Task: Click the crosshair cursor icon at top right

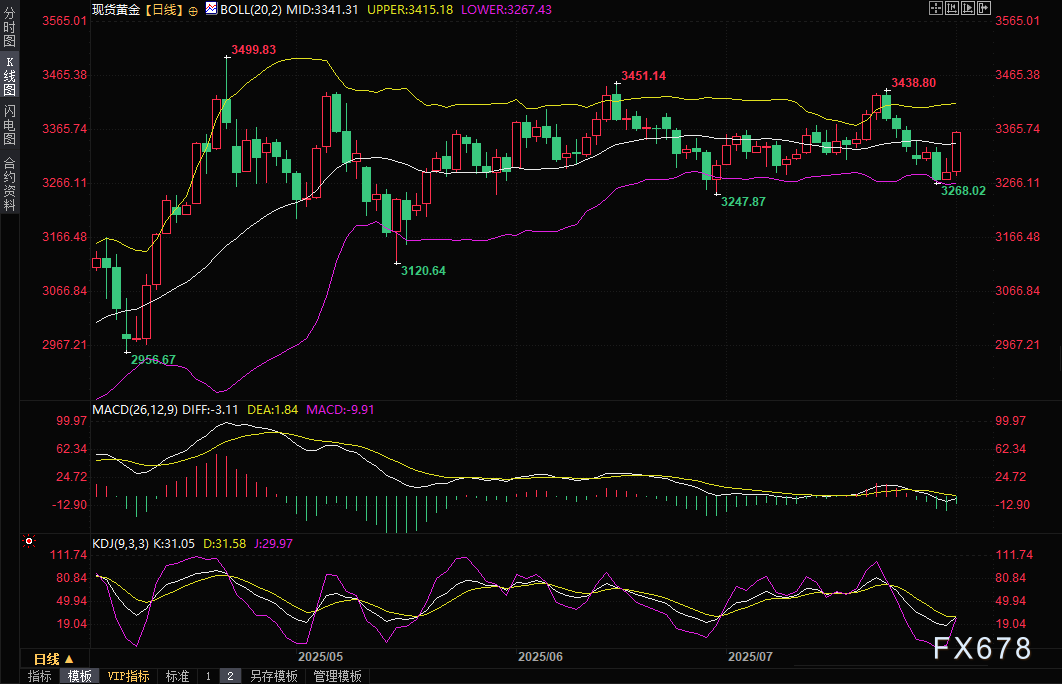Action: [x=936, y=9]
